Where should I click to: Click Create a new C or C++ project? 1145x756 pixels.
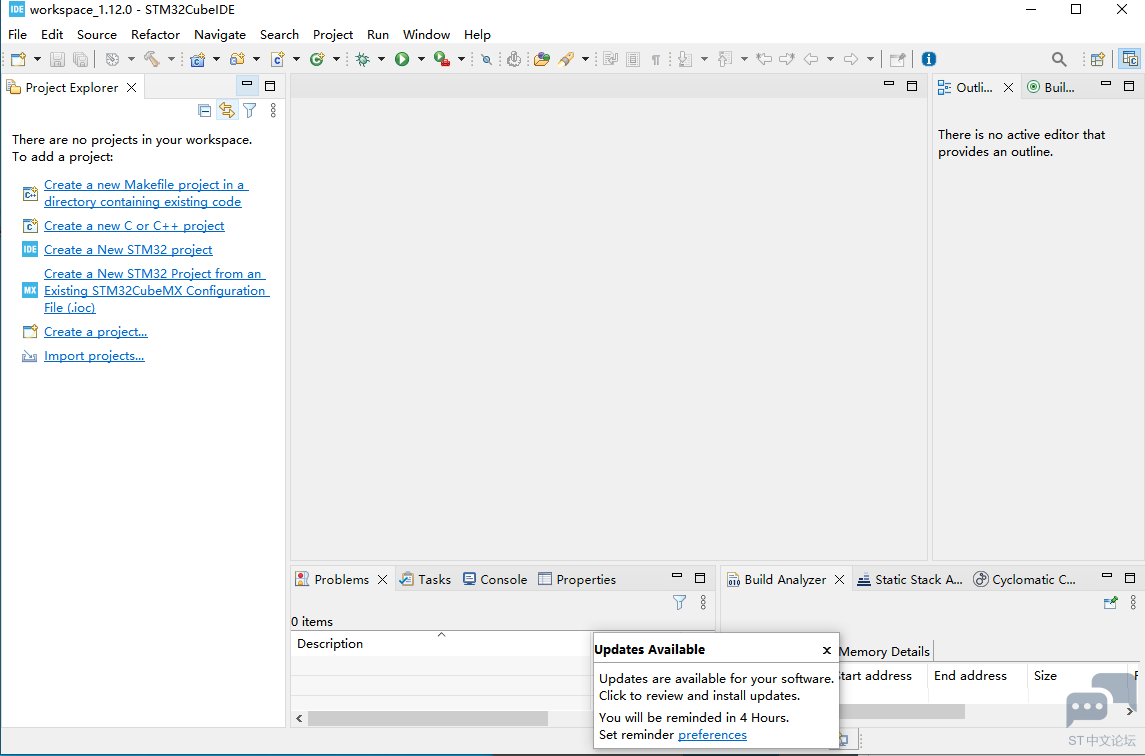point(134,226)
